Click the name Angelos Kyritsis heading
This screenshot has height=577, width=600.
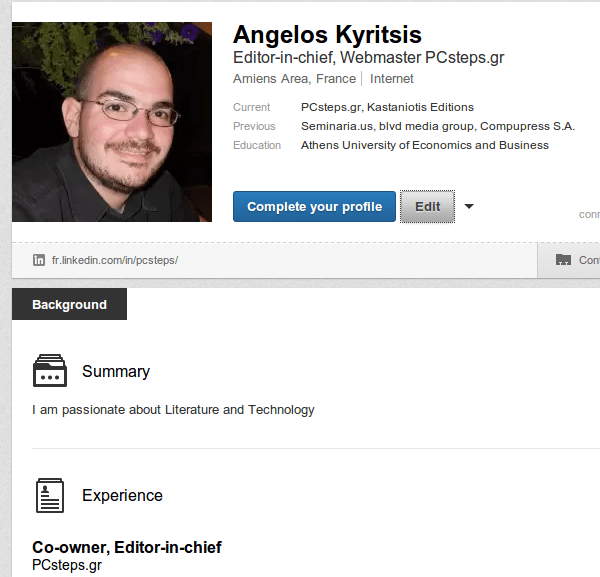pos(327,34)
